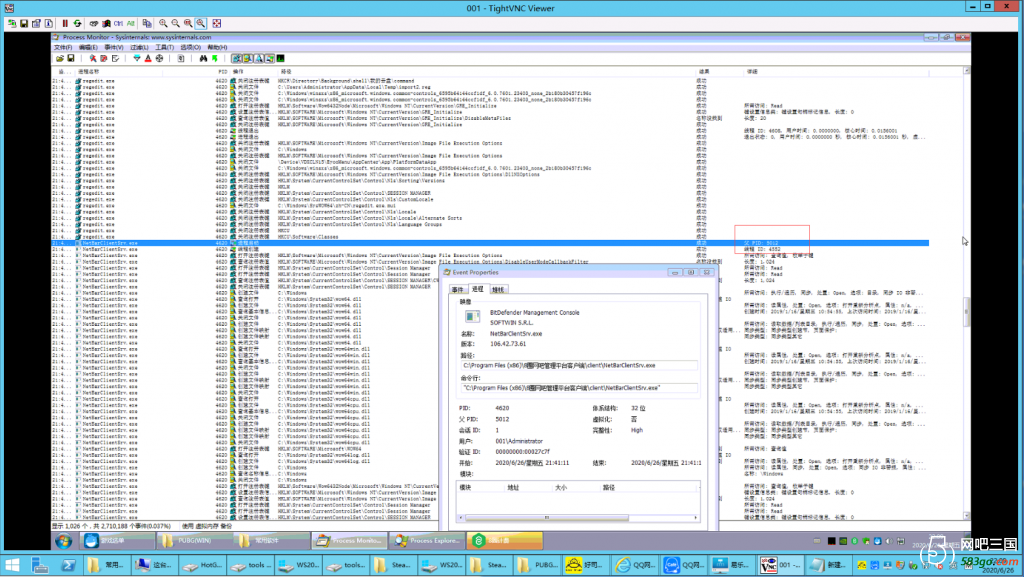
Task: Click Process Monitor process tree icon
Action: [x=181, y=59]
